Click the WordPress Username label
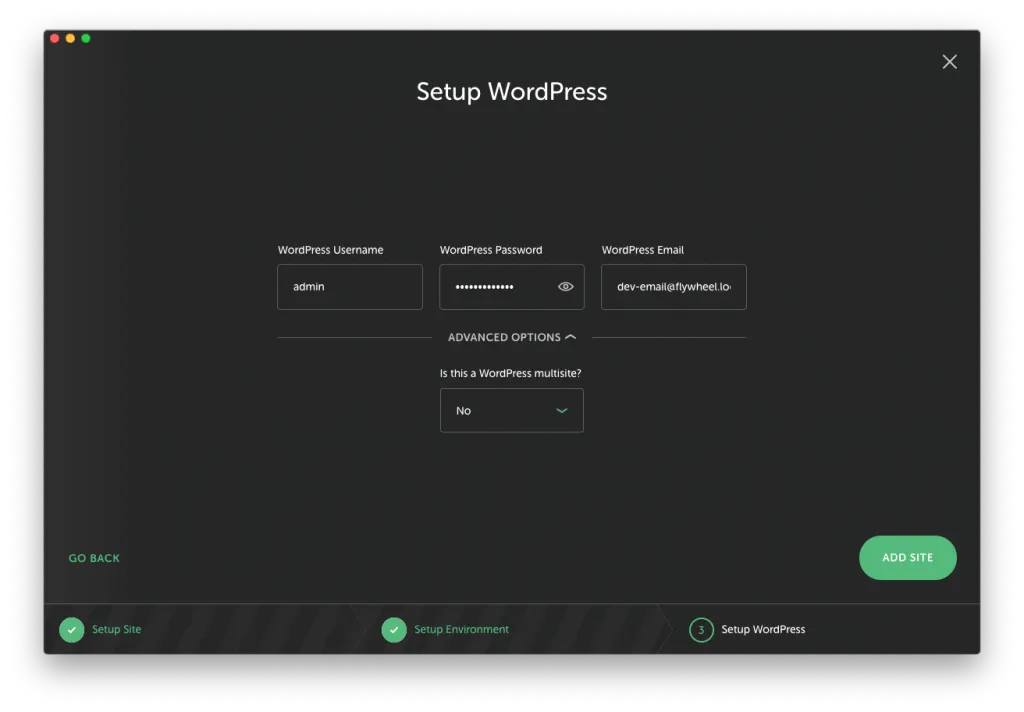The image size is (1024, 712). (x=330, y=250)
